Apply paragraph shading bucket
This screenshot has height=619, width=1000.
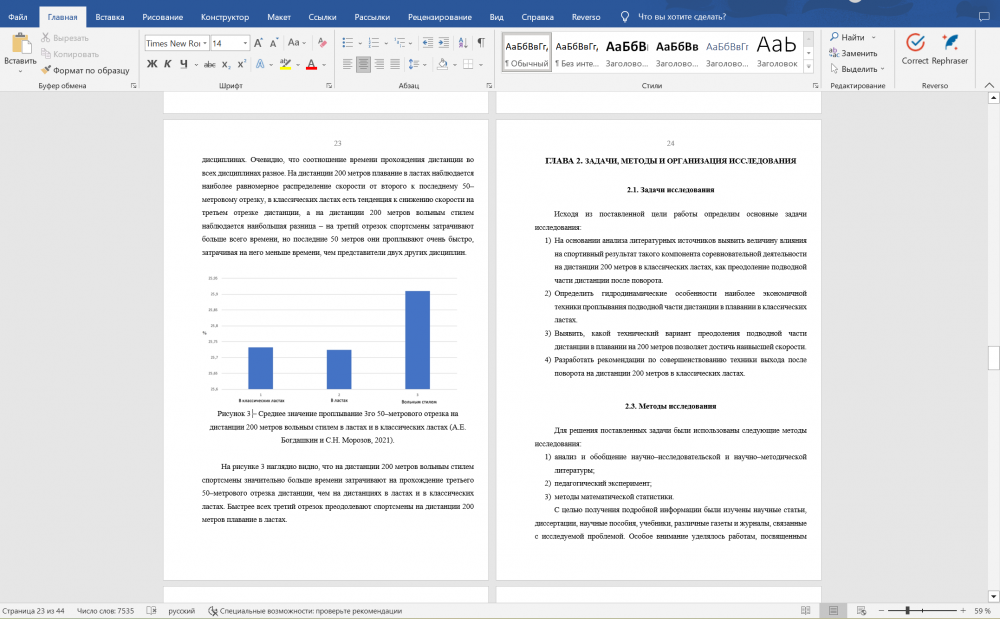pyautogui.click(x=442, y=64)
